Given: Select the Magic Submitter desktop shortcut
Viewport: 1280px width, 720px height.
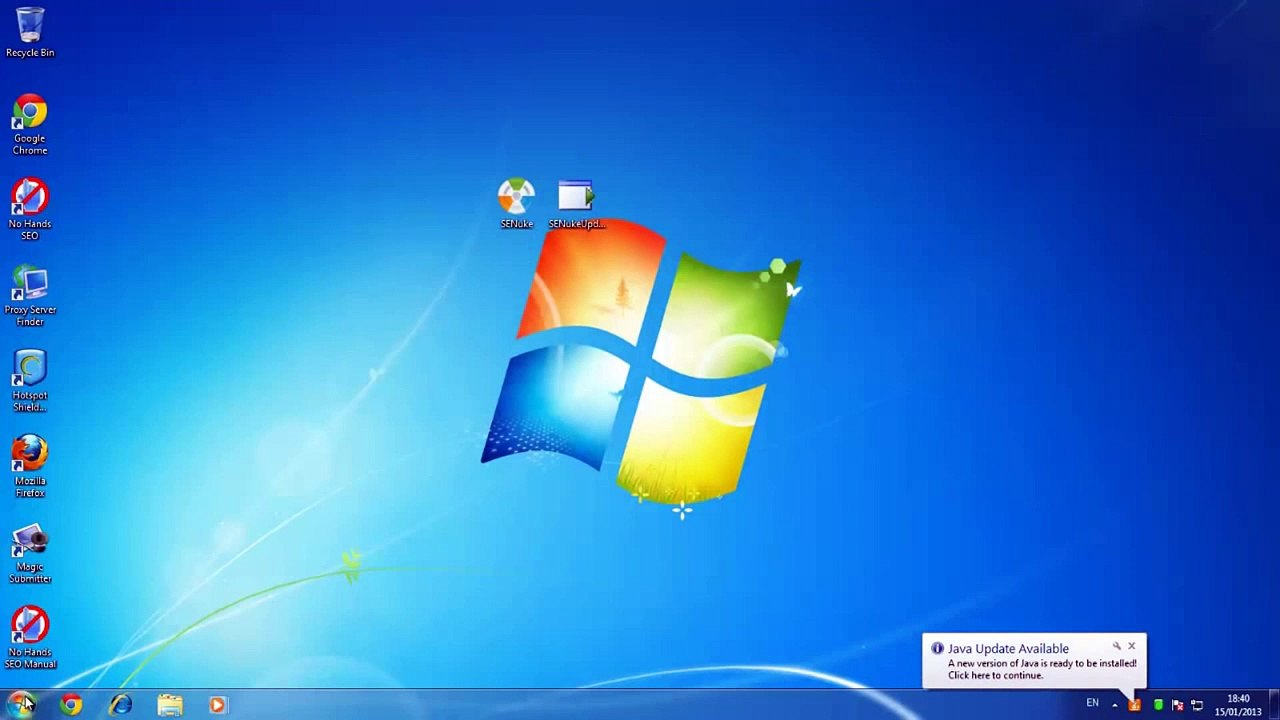Looking at the screenshot, I should 30,553.
